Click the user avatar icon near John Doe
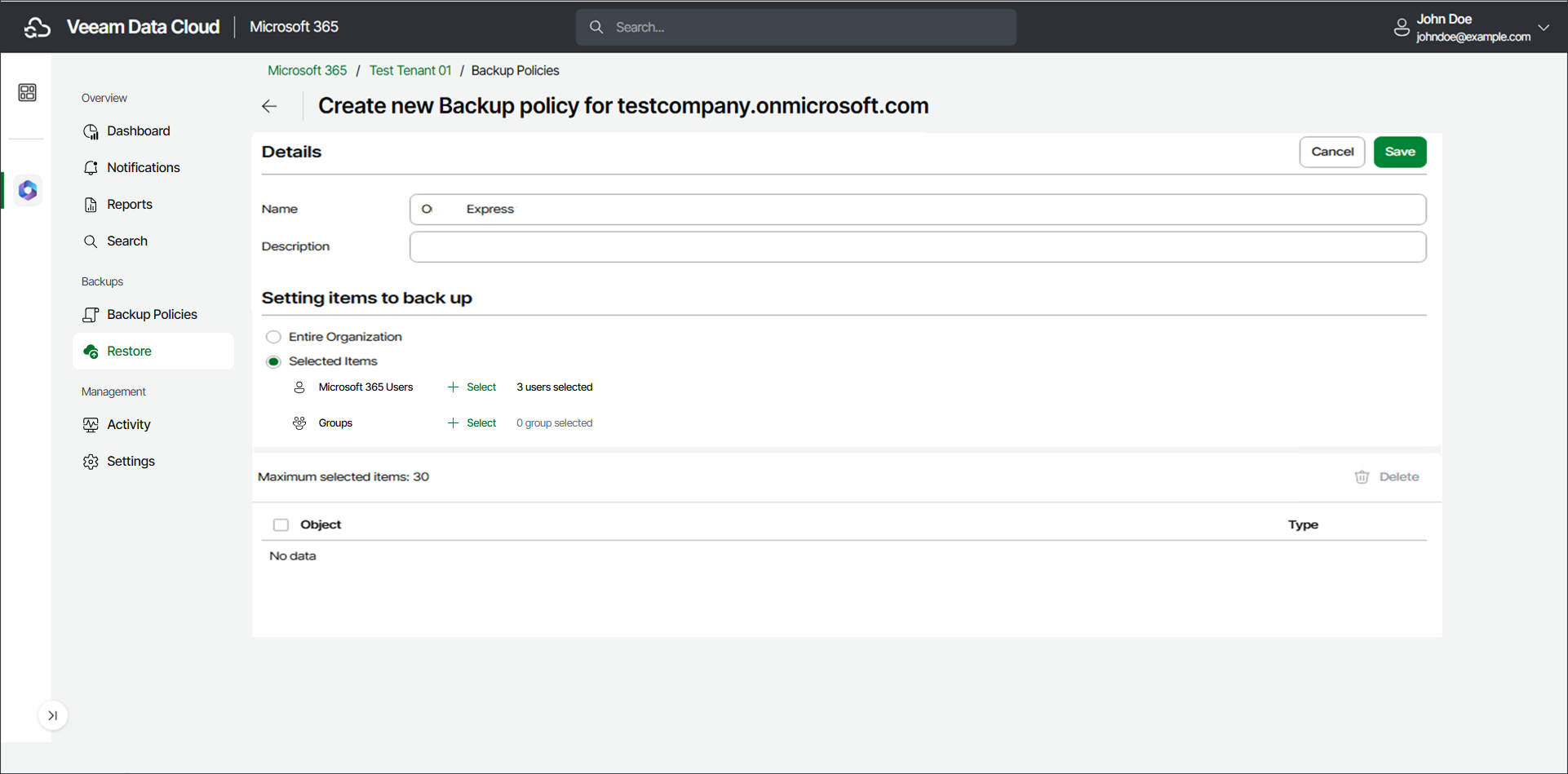 pos(1401,28)
